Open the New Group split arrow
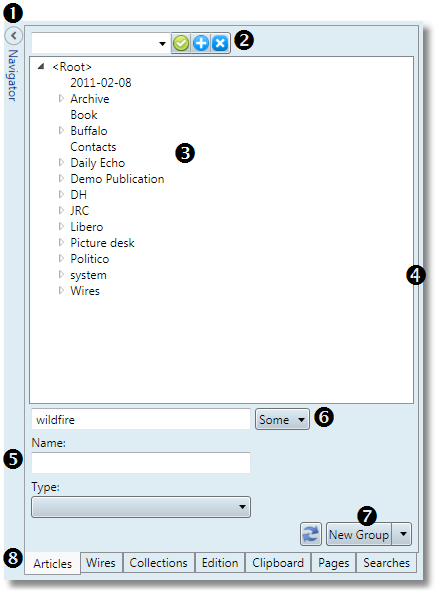 pos(403,534)
